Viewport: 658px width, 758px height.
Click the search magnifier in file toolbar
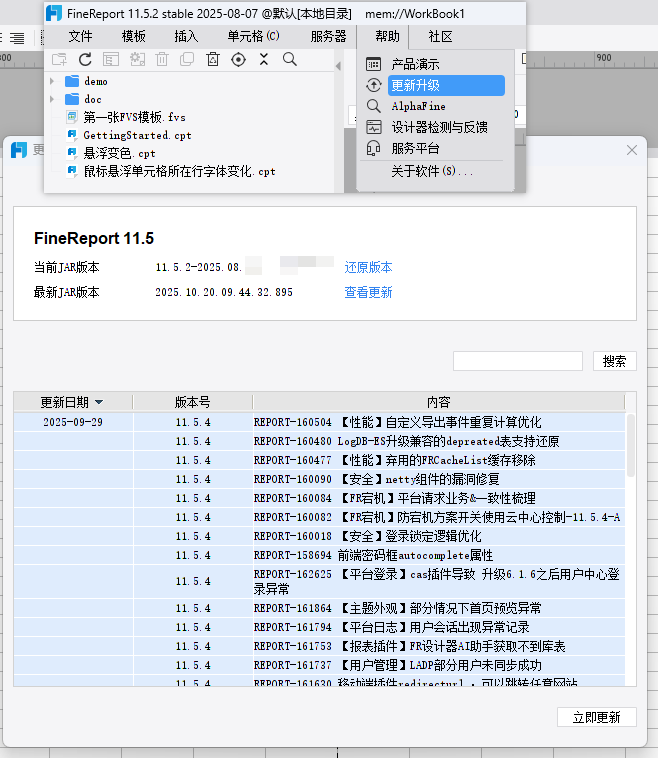pyautogui.click(x=290, y=60)
